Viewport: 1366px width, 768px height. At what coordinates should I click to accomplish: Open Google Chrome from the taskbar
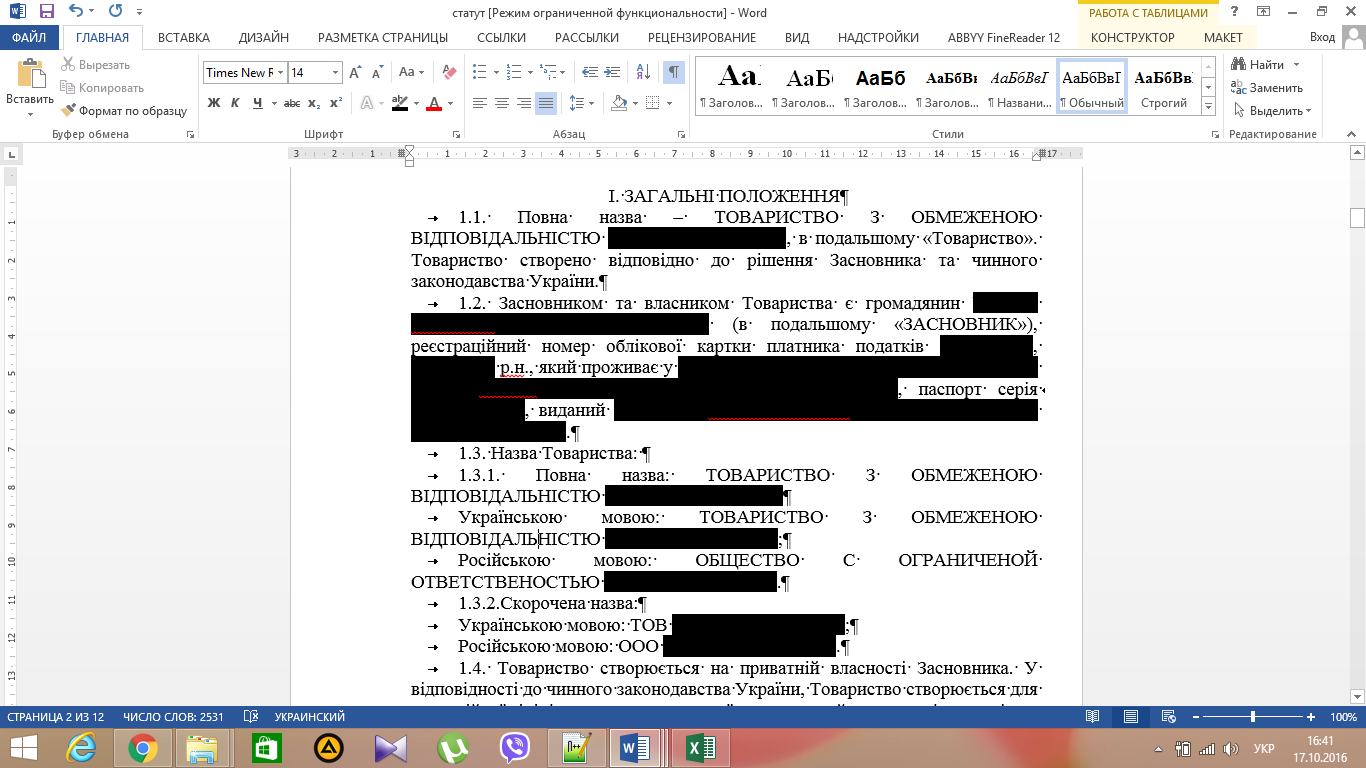[x=142, y=748]
